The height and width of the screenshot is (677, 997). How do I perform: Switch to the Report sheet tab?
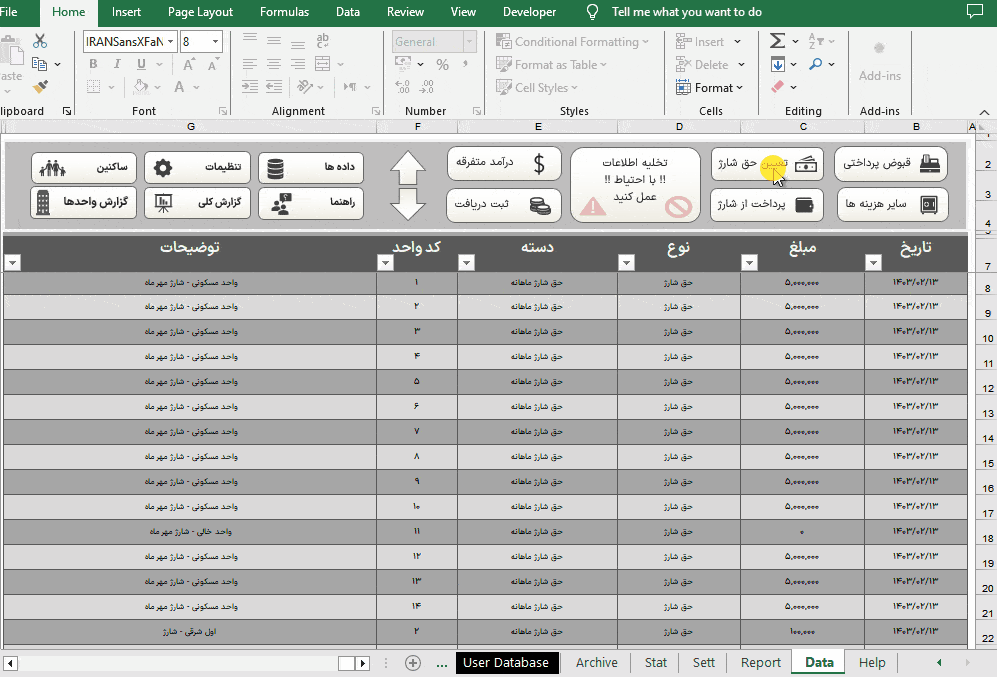[x=760, y=662]
